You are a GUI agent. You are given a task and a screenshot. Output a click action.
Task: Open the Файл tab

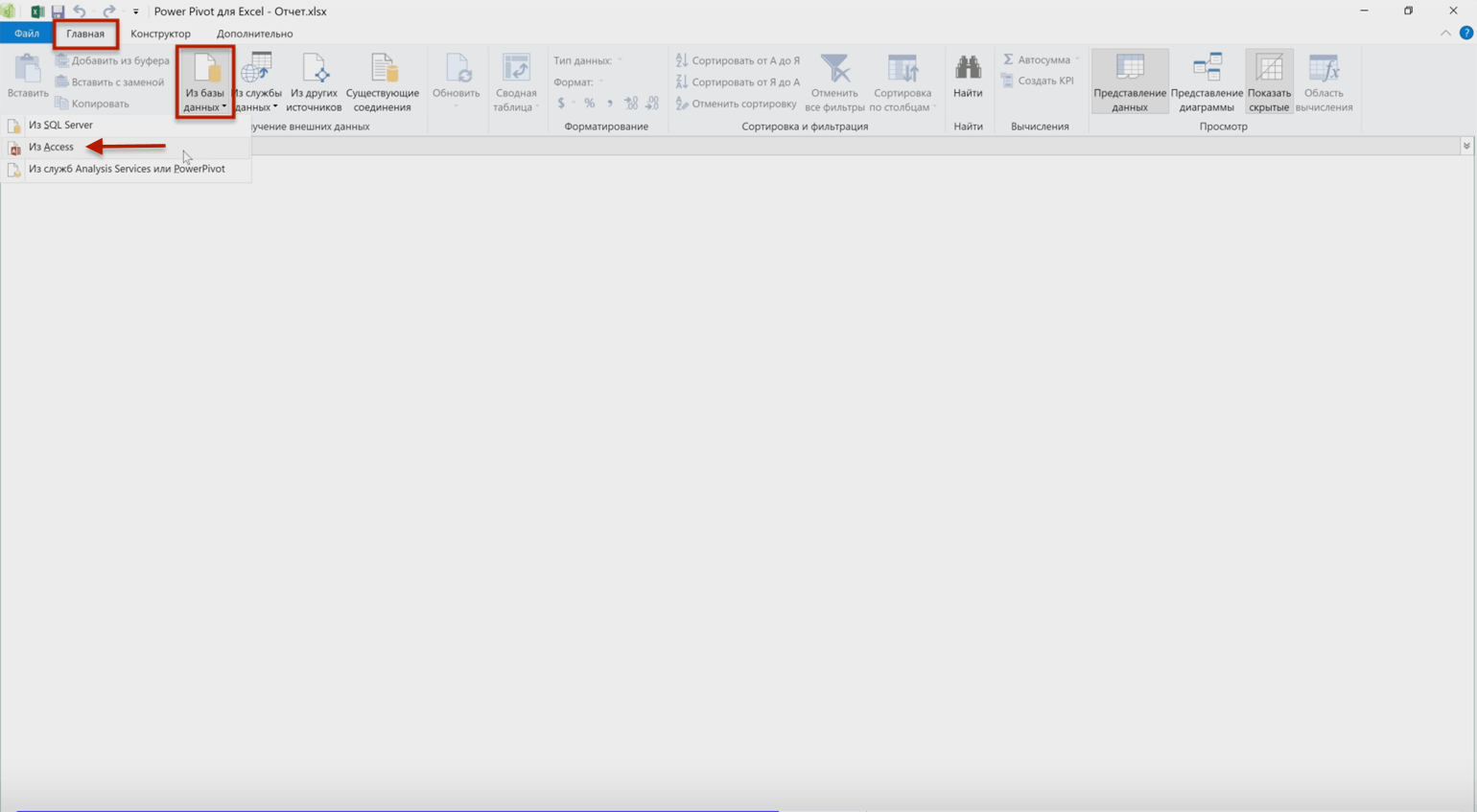[26, 34]
